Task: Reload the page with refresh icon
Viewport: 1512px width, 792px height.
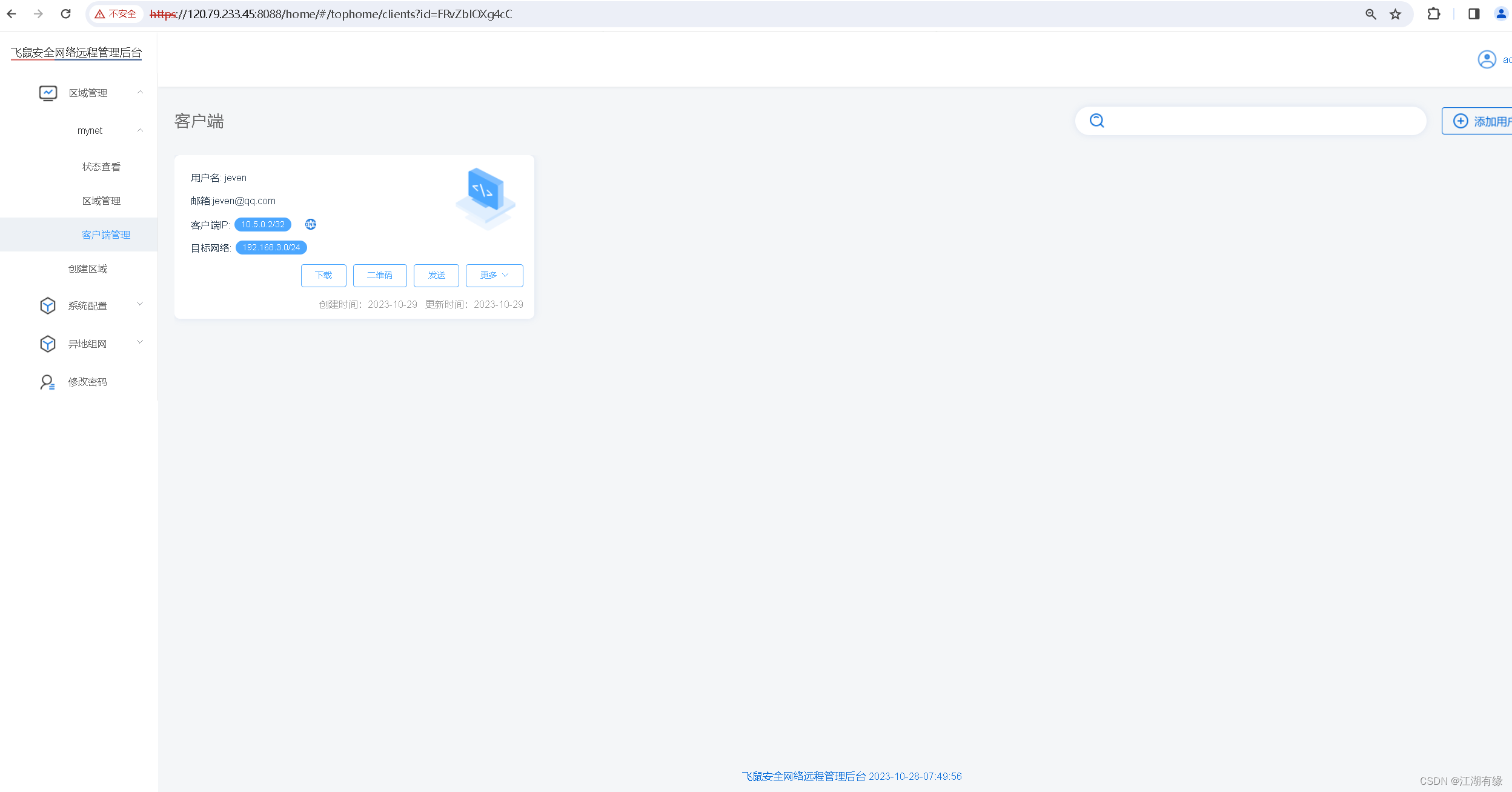Action: pyautogui.click(x=66, y=14)
